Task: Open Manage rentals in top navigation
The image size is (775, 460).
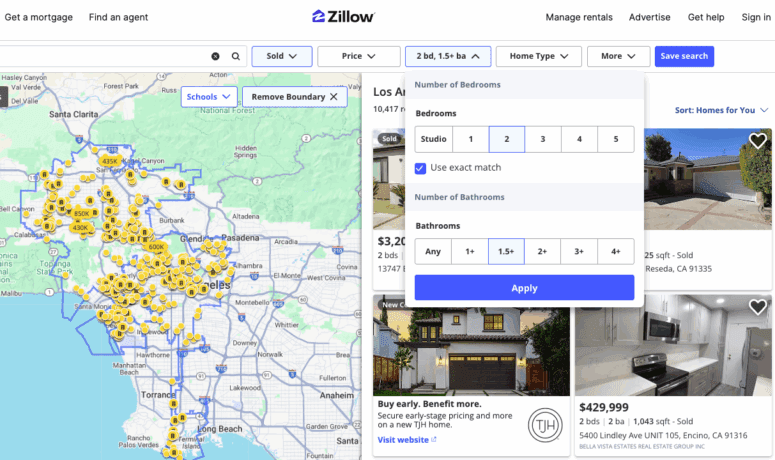Action: 578,17
